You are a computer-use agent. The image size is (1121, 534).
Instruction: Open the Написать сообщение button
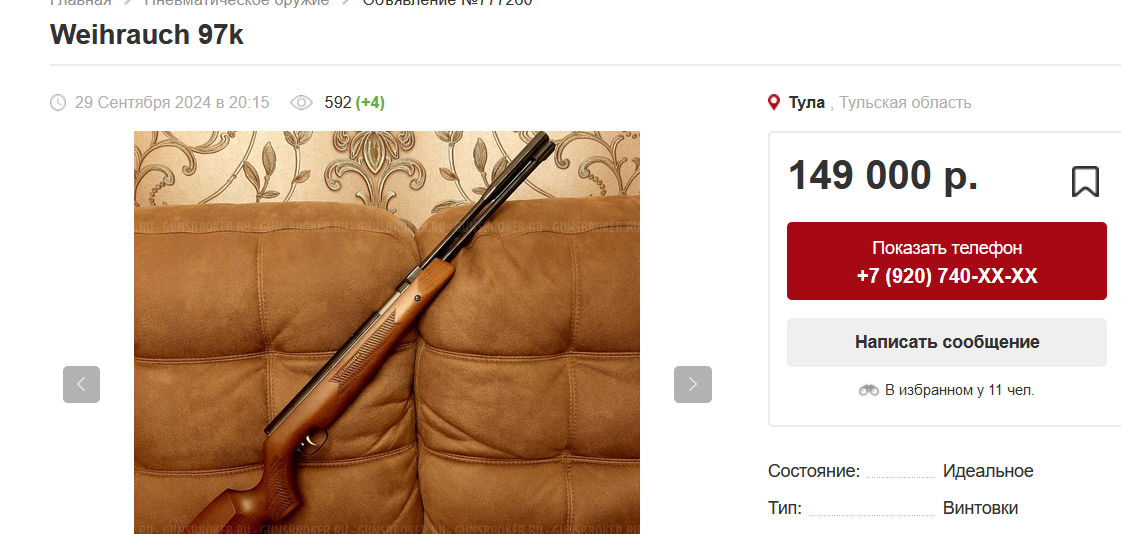click(x=947, y=342)
